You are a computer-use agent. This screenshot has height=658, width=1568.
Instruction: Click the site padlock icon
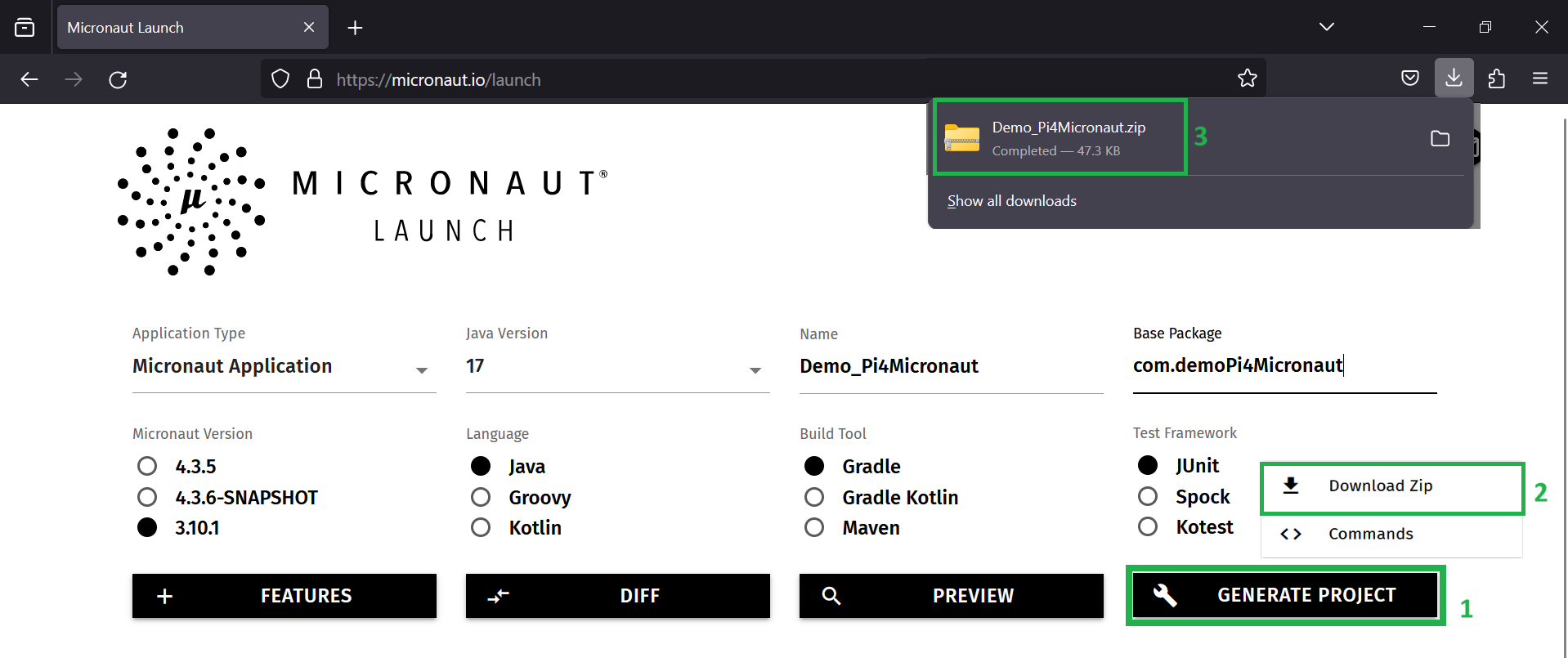(x=314, y=79)
